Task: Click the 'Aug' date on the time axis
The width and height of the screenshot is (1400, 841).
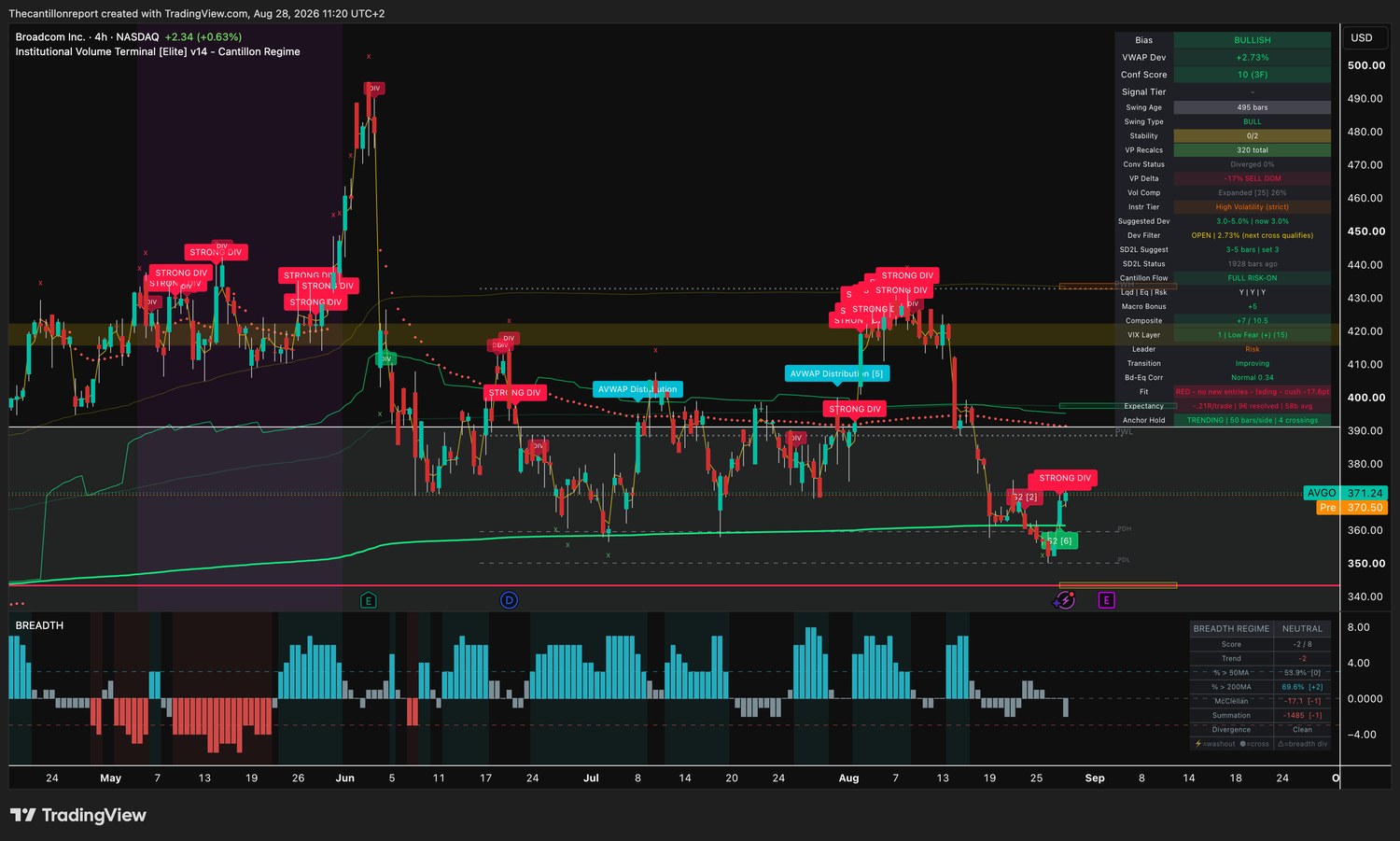Action: pyautogui.click(x=848, y=778)
